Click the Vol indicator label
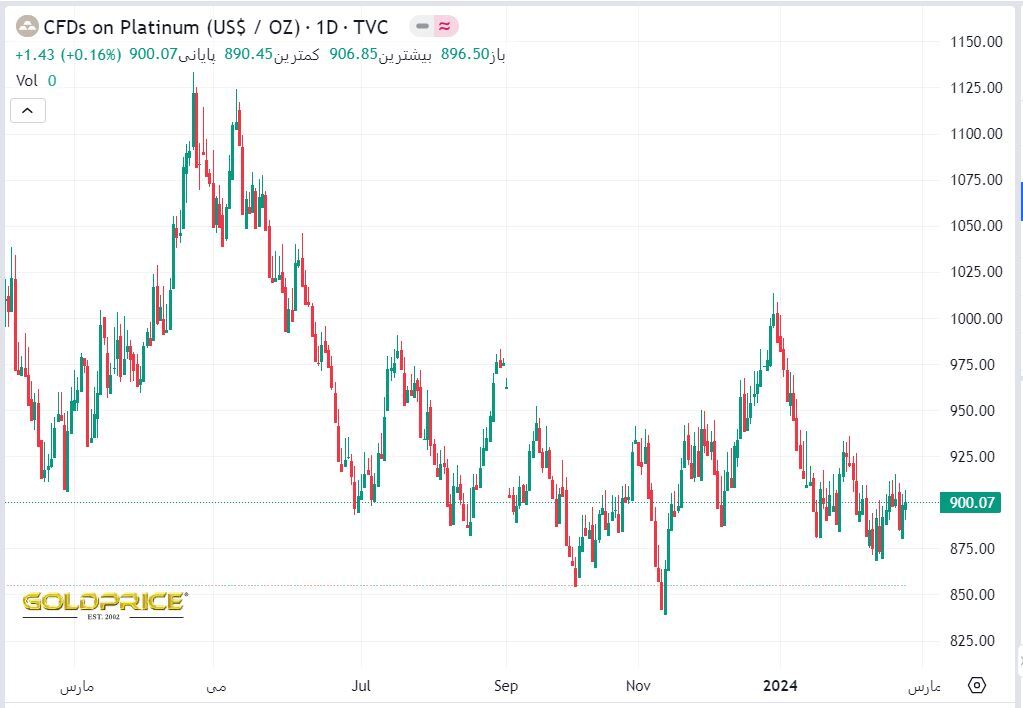The height and width of the screenshot is (708, 1023). click(27, 80)
